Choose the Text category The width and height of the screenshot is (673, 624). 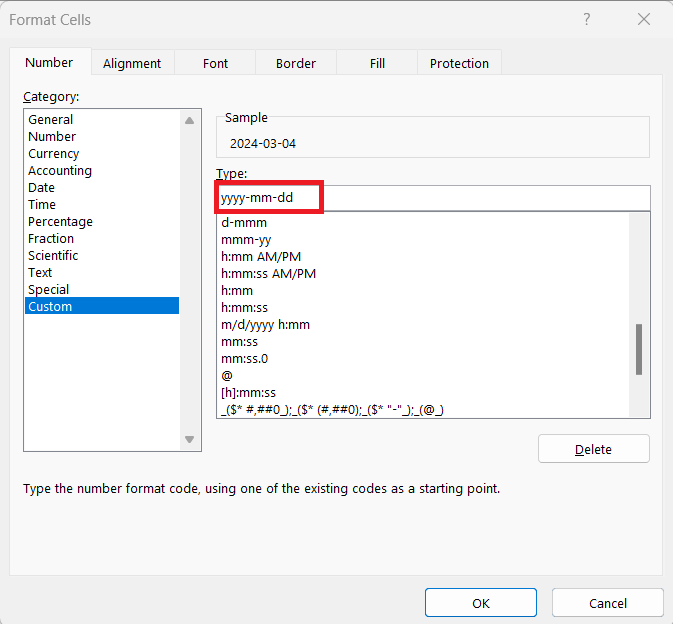pos(102,273)
